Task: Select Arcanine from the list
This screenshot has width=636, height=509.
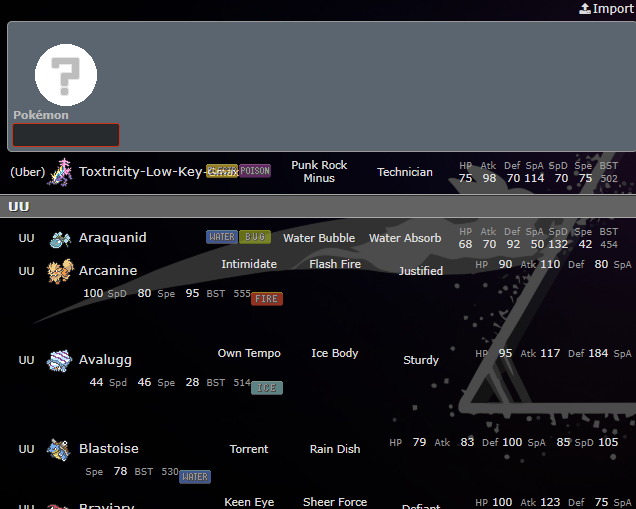Action: 108,271
